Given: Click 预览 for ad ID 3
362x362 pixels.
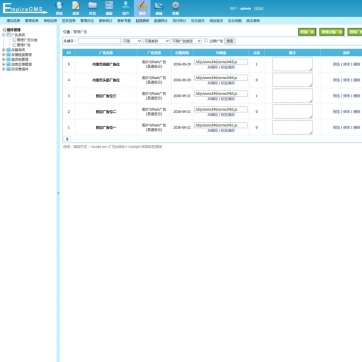Looking at the screenshot, I should pos(336,96).
